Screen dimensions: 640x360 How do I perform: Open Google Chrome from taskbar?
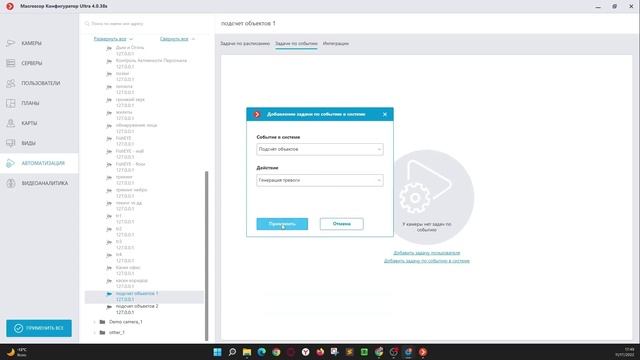pyautogui.click(x=276, y=352)
